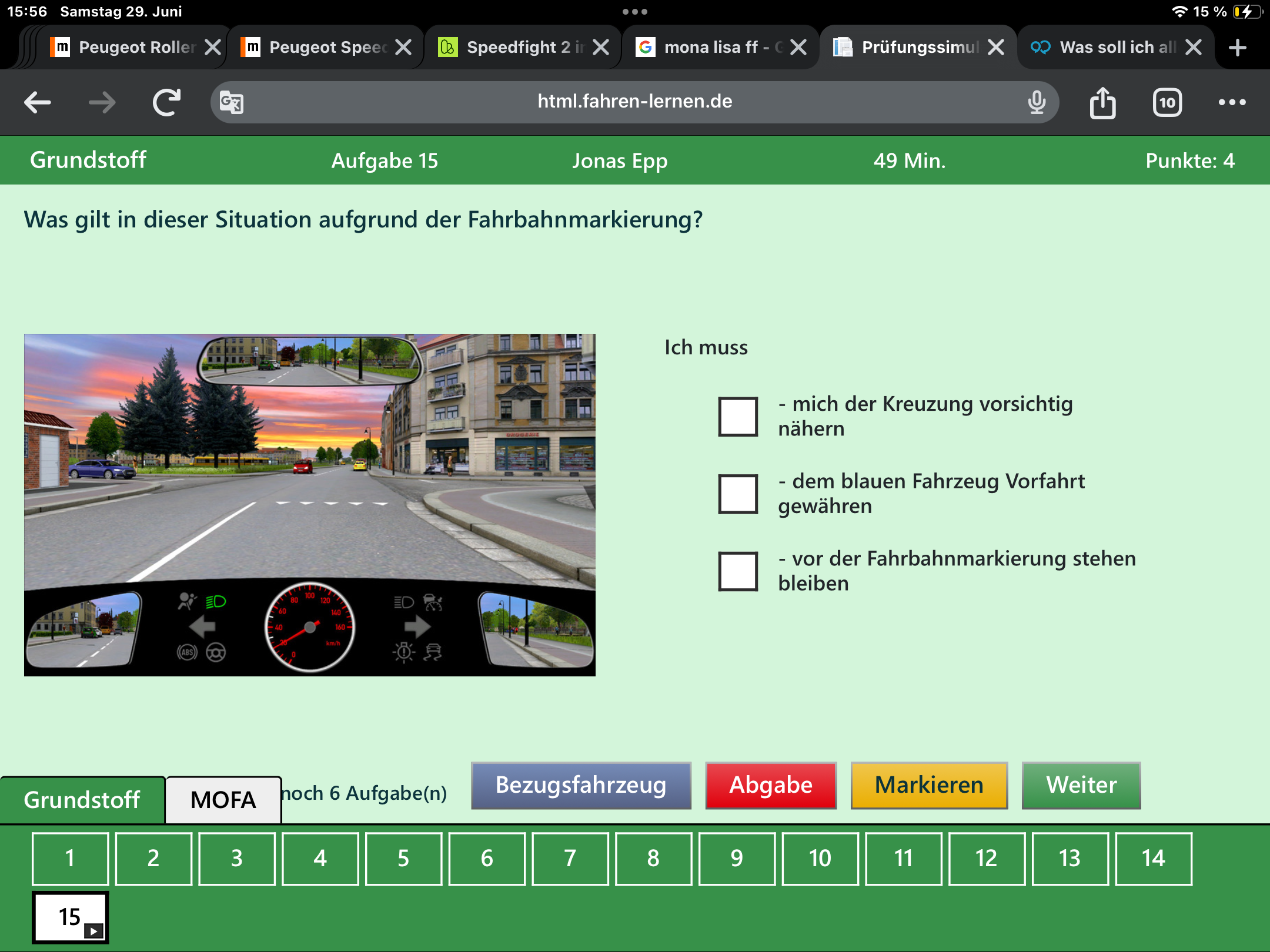The width and height of the screenshot is (1270, 952).
Task: Open the translate icon in address bar
Action: pyautogui.click(x=232, y=102)
